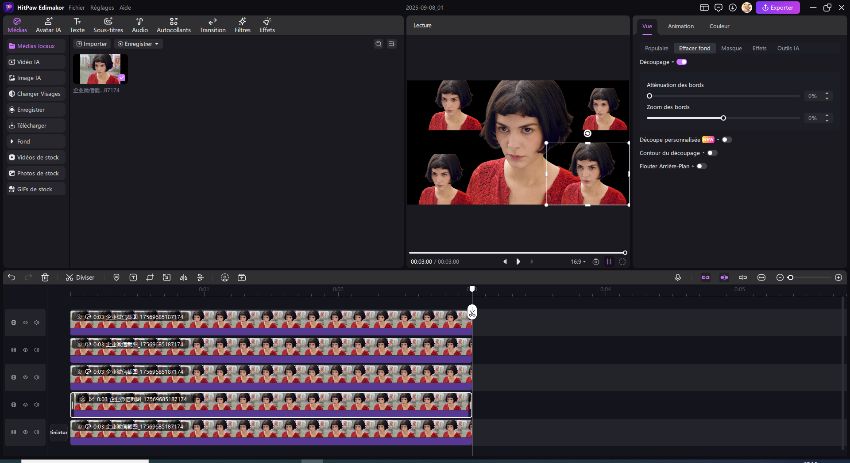Expand the Enregistrer dropdown in media panel
The width and height of the screenshot is (850, 463).
tap(138, 44)
